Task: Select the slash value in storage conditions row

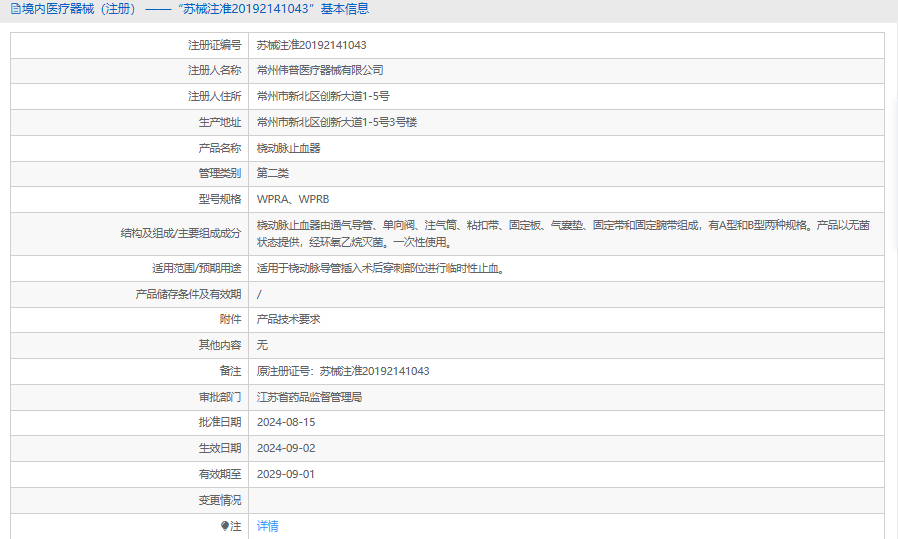Action: pos(259,294)
